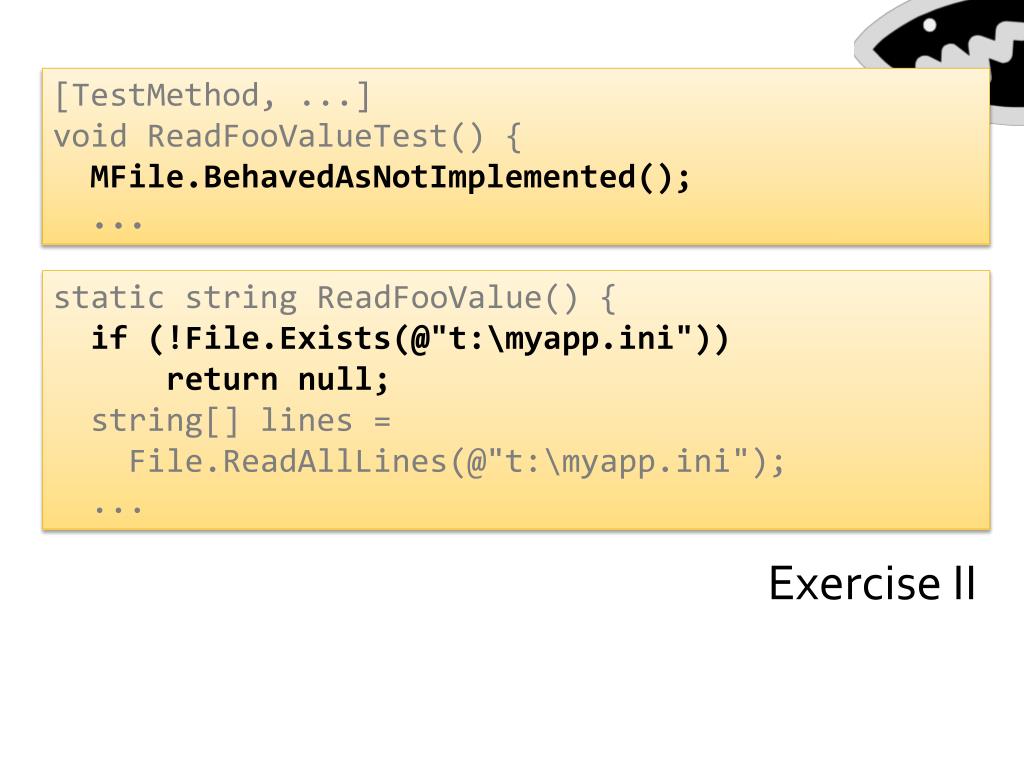Click the opening brace after ReadFooValueTest()
This screenshot has width=1024, height=768.
[x=514, y=137]
